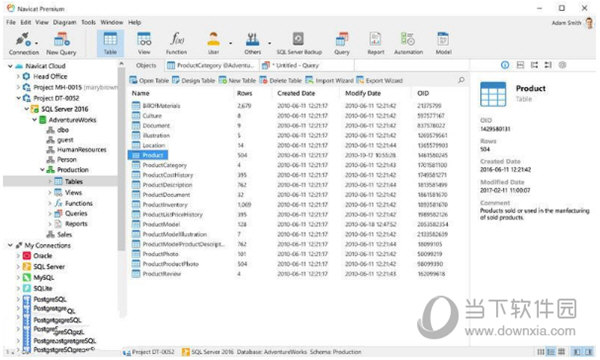Screen dimensions: 600x360
Task: Show the info pane icon
Action: point(505,65)
